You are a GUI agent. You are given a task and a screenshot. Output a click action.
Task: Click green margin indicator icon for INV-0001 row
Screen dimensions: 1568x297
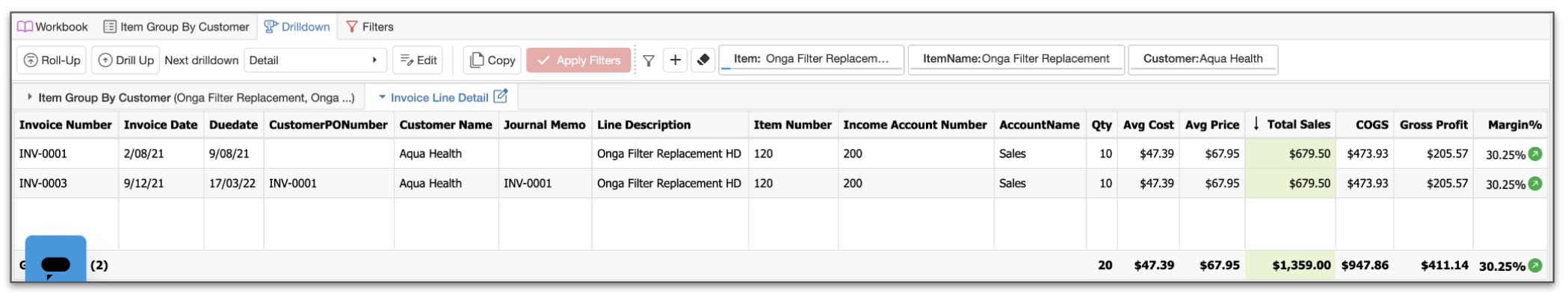[1535, 154]
